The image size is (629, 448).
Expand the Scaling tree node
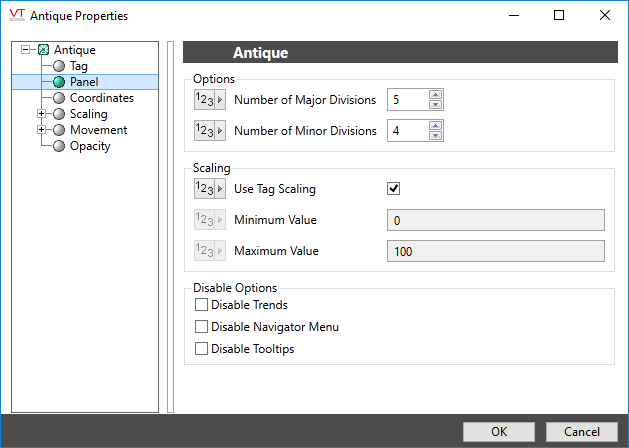pos(41,114)
